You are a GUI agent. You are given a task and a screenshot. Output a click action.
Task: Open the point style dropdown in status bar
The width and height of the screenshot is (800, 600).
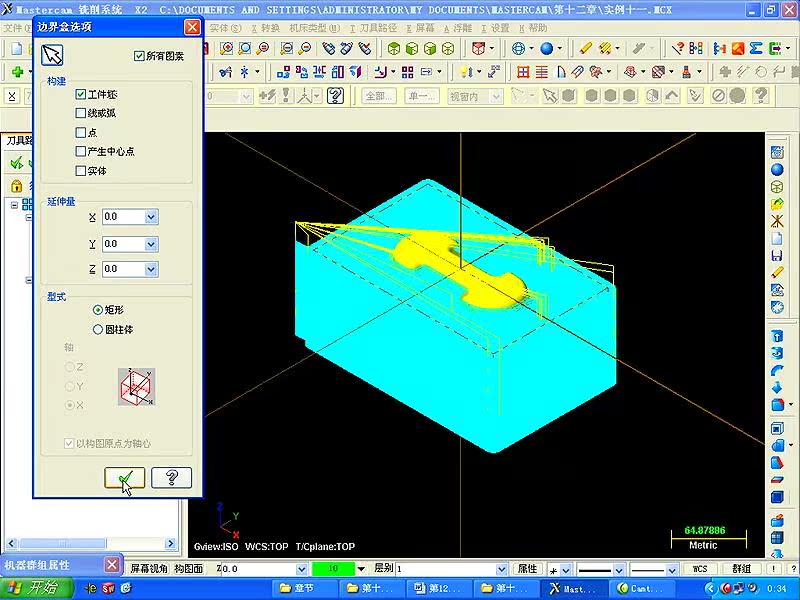565,569
